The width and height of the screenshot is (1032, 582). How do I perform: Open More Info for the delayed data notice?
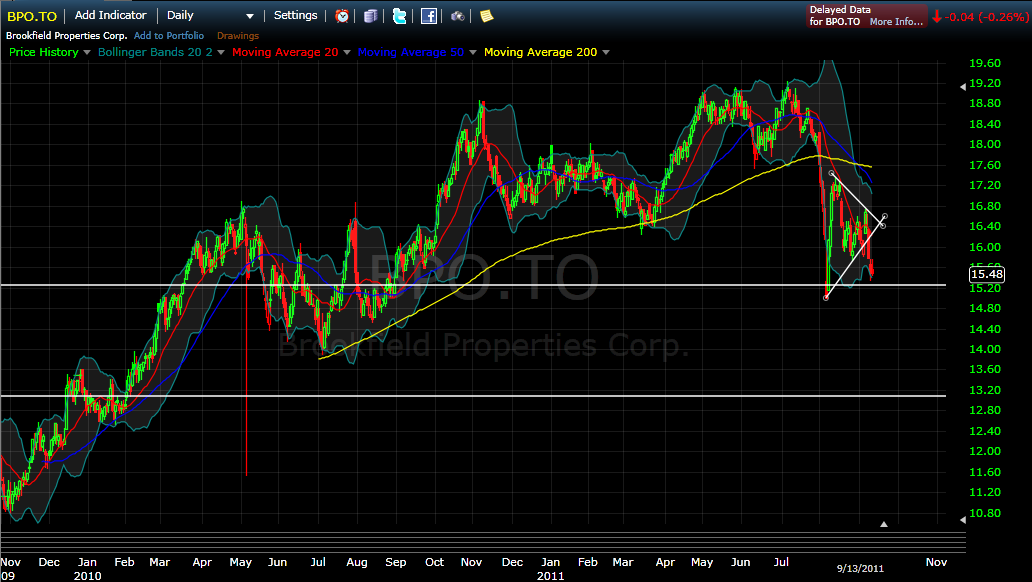click(x=897, y=21)
